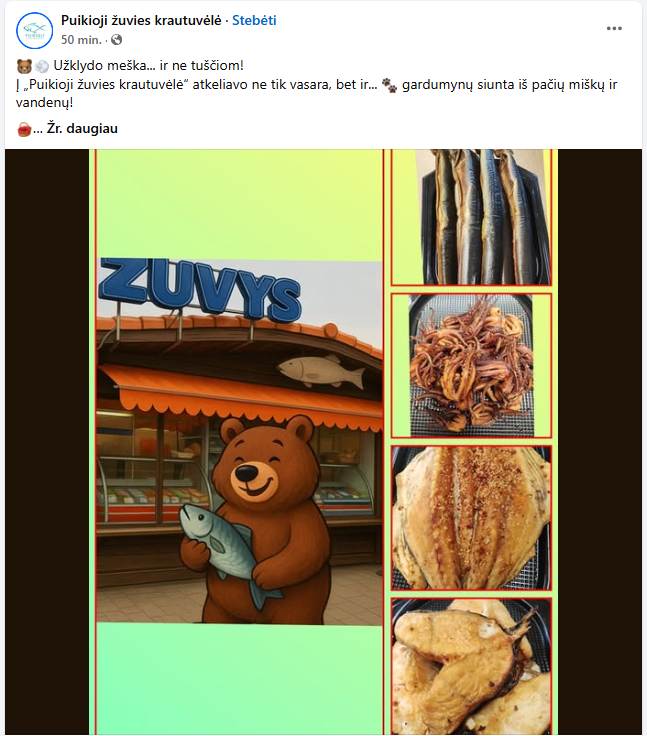The image size is (647, 736).
Task: Open the dried squid tentacles photo
Action: [471, 366]
